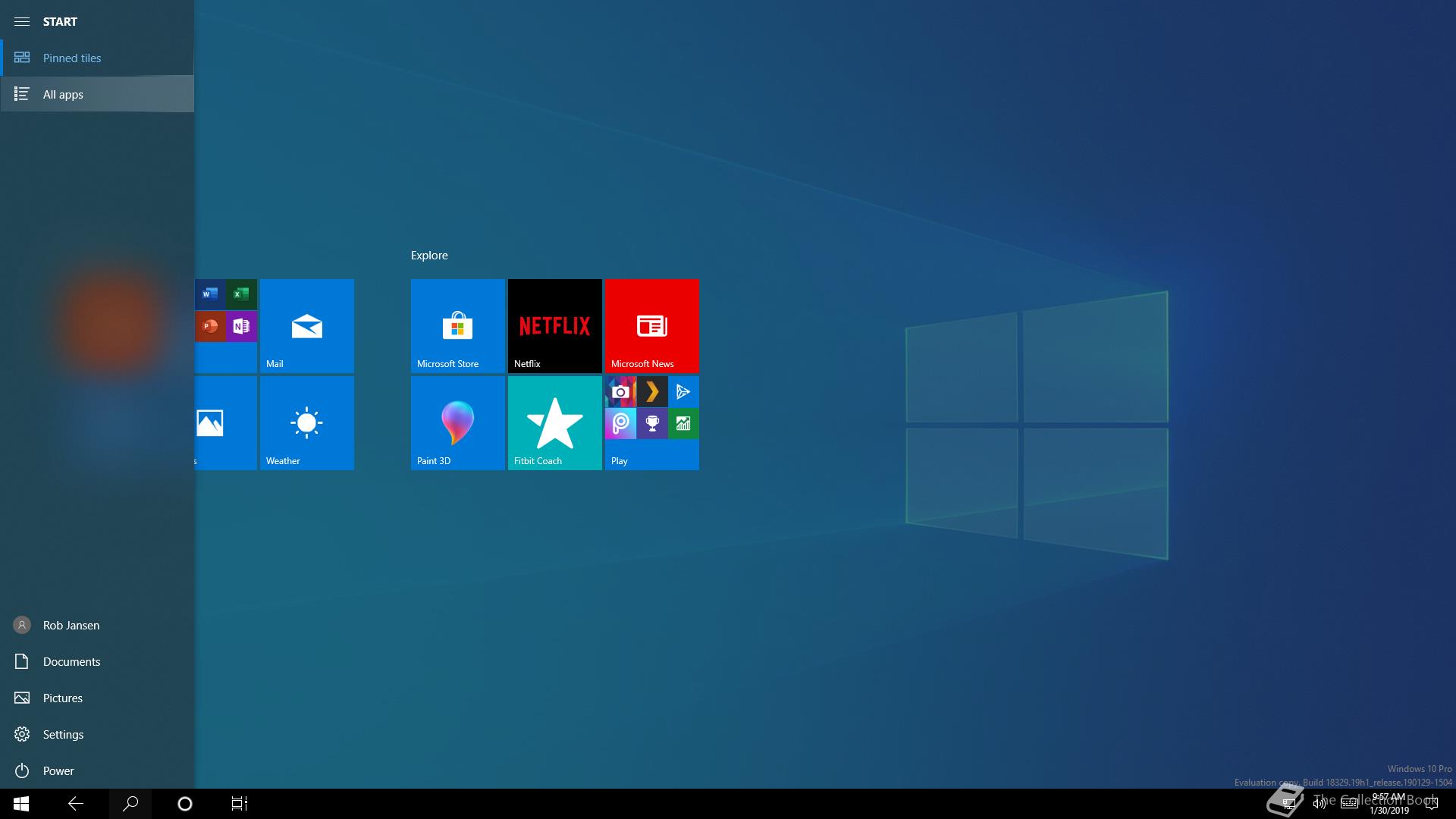Open the Fitbit Coach tile
The image size is (1456, 819).
pos(555,423)
